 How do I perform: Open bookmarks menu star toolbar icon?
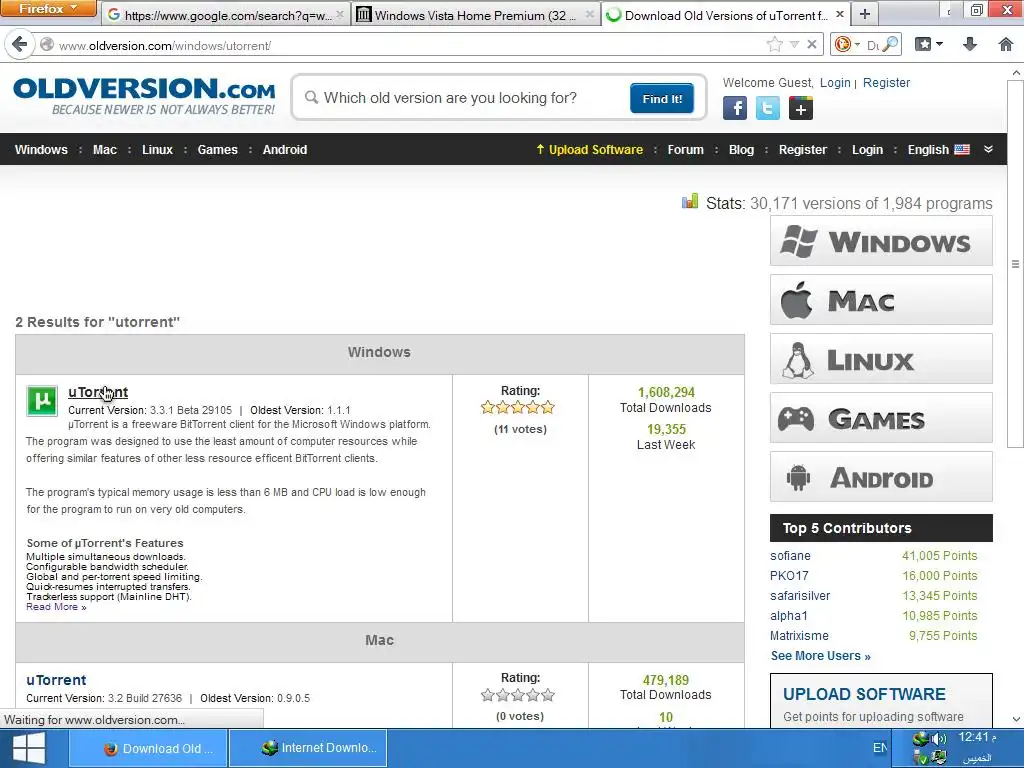tap(923, 44)
